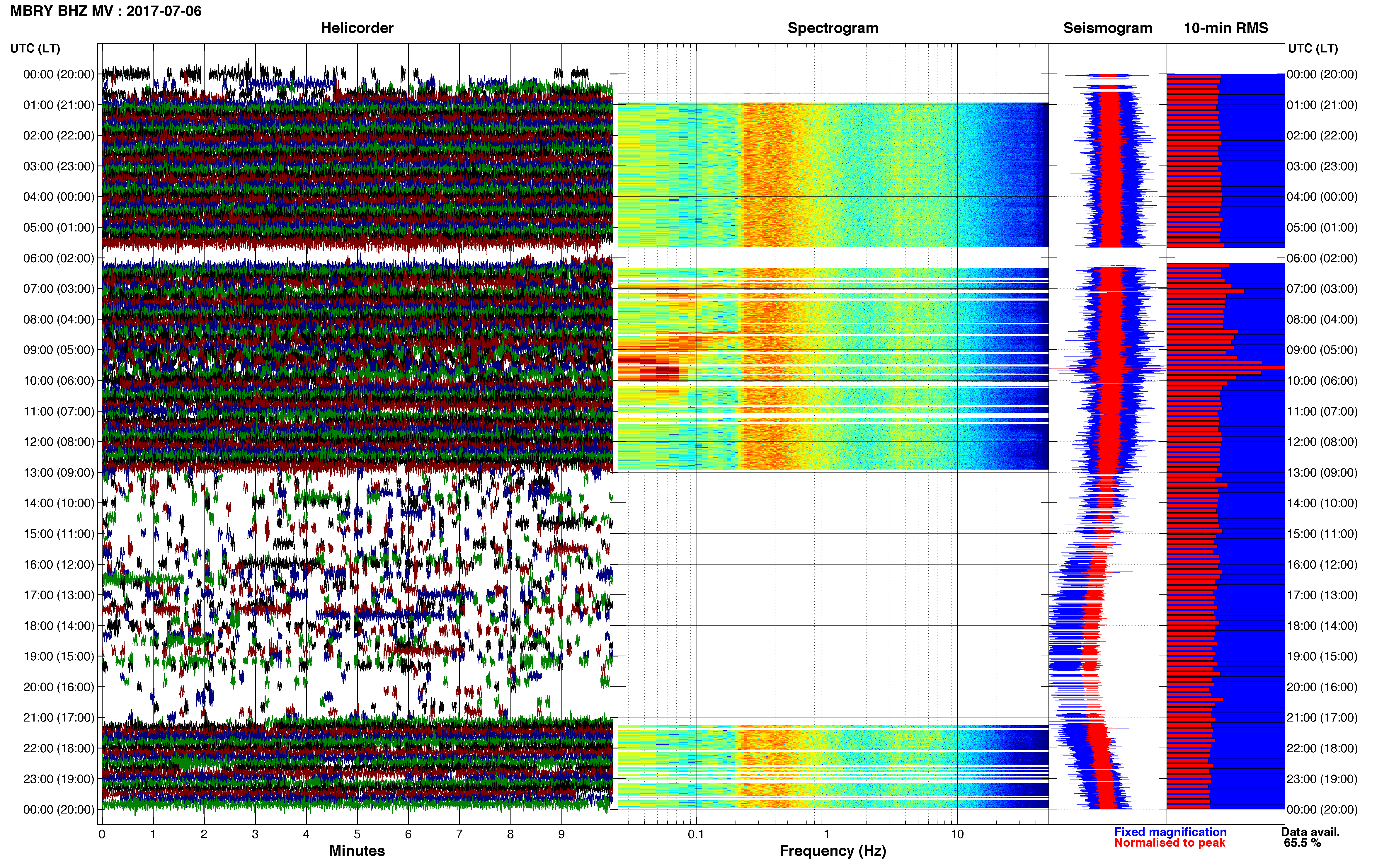
Task: Click the left 'UTC (LT)' axis header
Action: (x=35, y=48)
